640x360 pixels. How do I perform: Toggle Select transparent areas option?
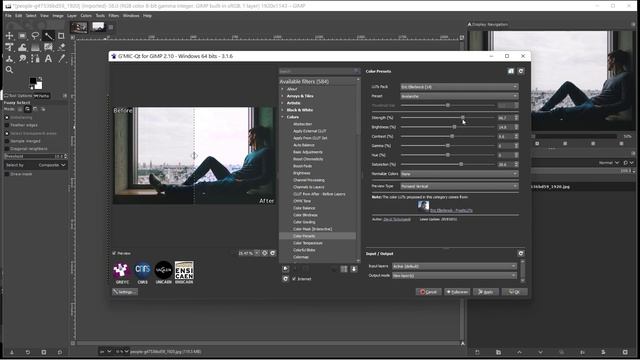click(x=7, y=133)
